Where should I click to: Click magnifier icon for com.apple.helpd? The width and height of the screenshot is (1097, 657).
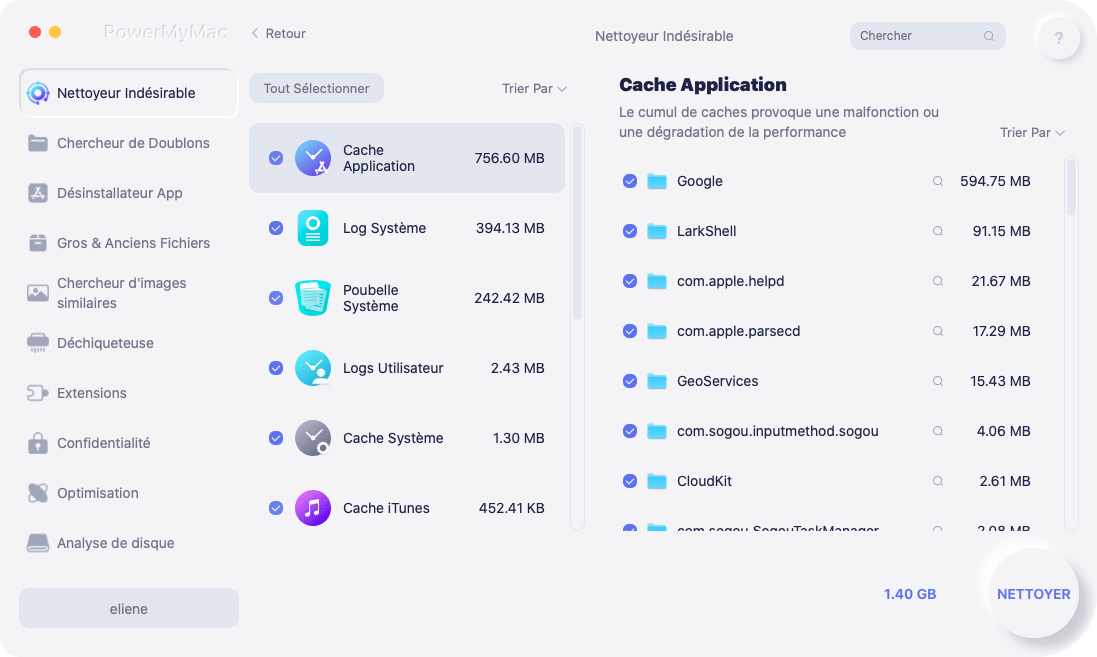937,281
